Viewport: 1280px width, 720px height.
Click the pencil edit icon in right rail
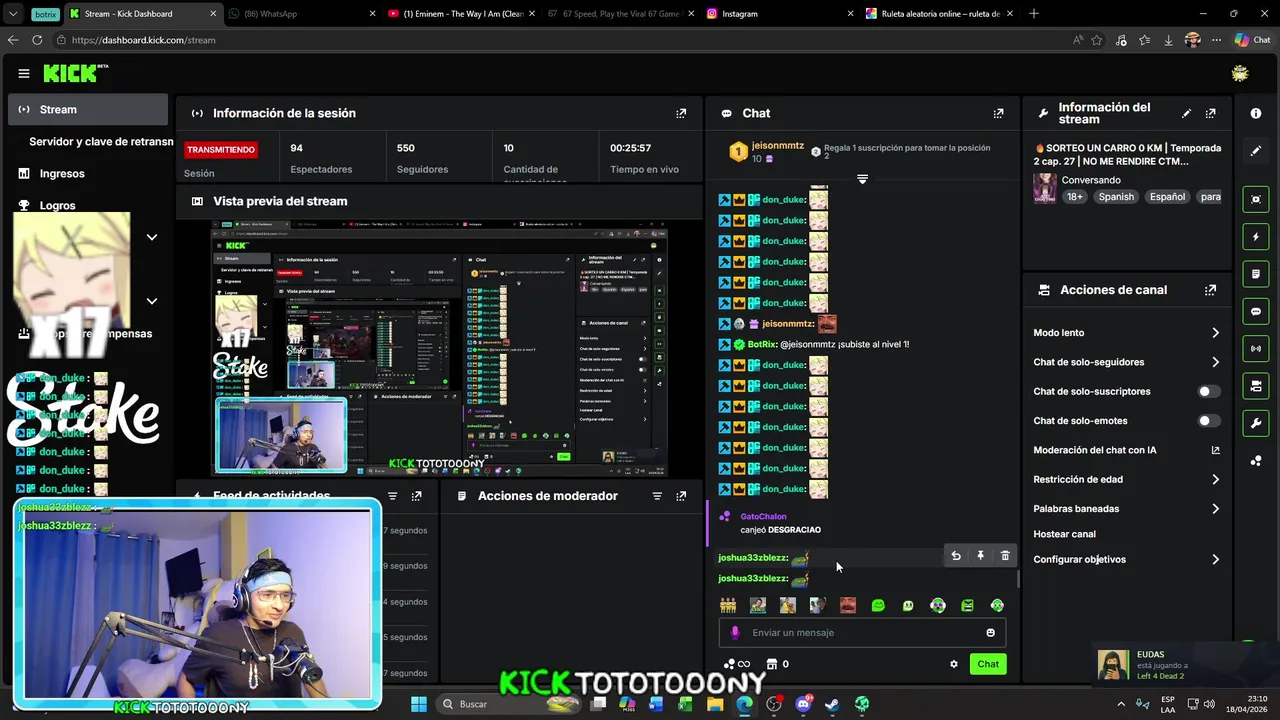pos(1256,151)
